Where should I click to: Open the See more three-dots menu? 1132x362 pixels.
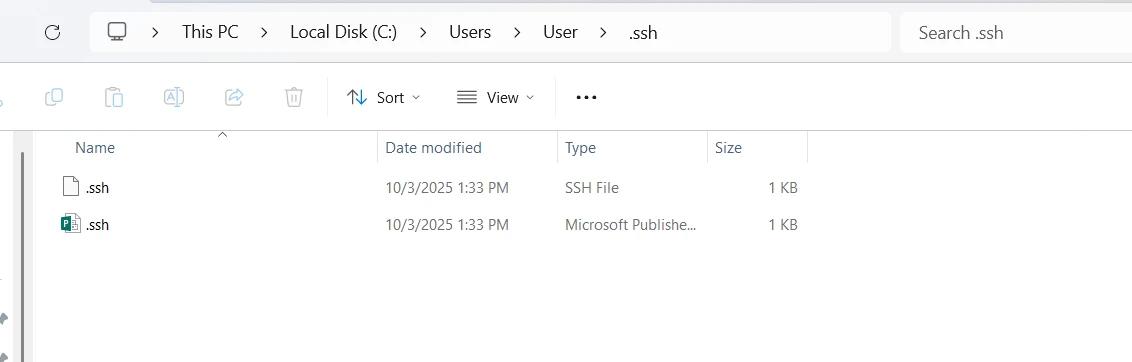(586, 98)
